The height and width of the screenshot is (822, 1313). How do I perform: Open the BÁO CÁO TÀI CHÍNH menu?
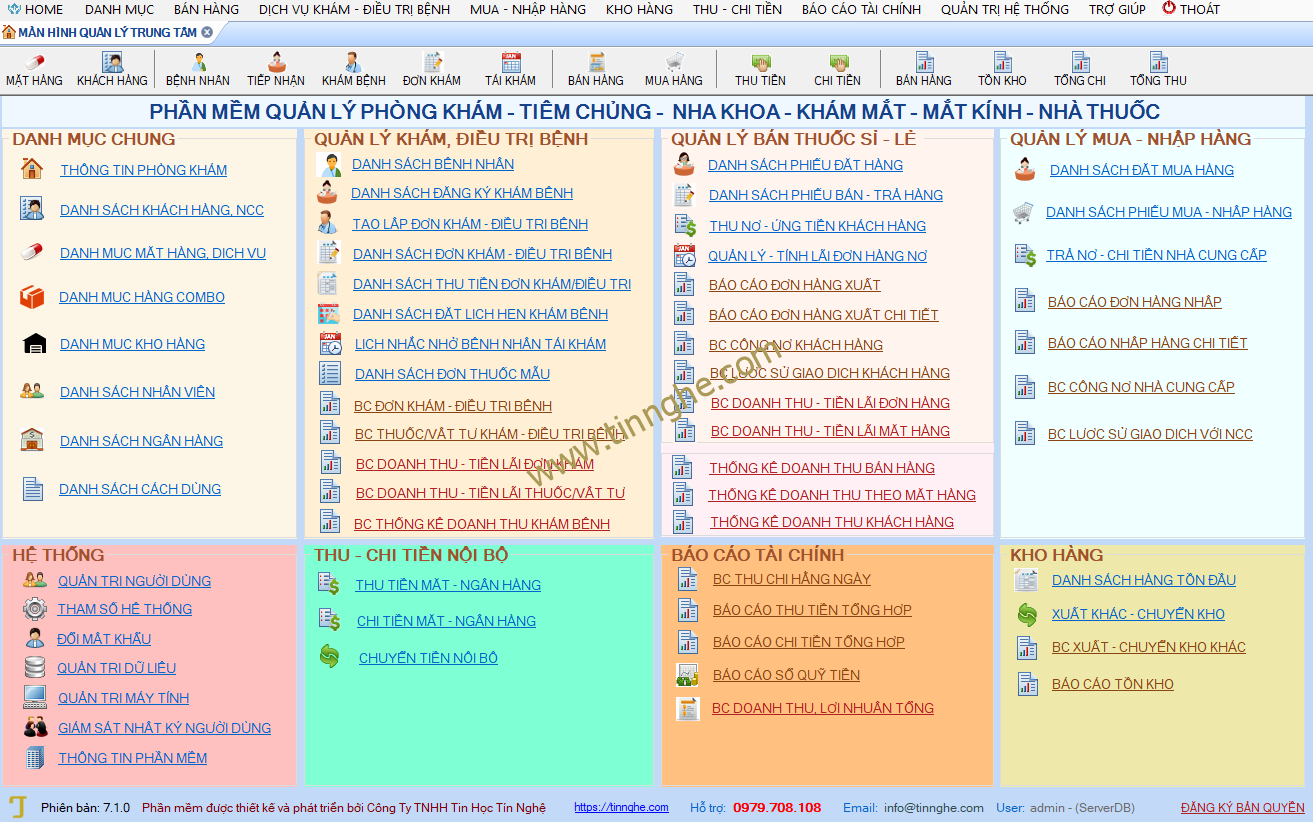click(861, 9)
